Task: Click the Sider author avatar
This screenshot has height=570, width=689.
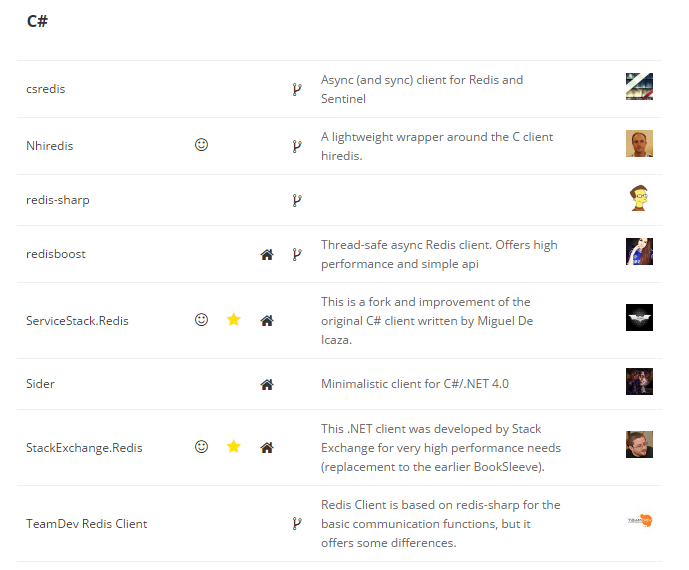Action: tap(639, 381)
